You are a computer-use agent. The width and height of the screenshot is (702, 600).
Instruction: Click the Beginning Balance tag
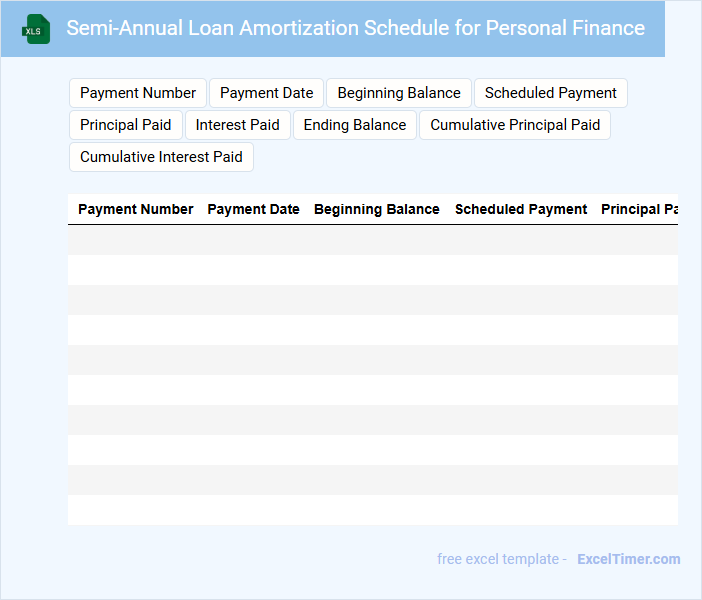click(399, 93)
